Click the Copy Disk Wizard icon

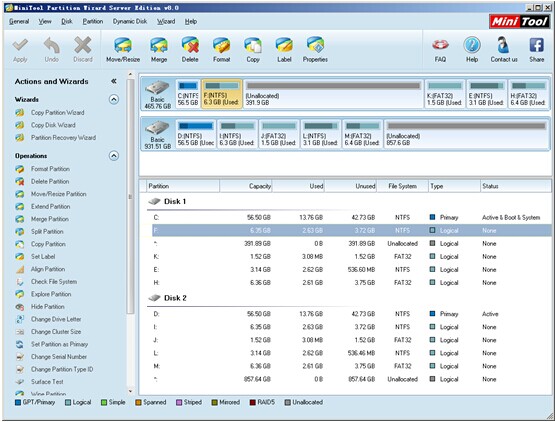[x=20, y=125]
